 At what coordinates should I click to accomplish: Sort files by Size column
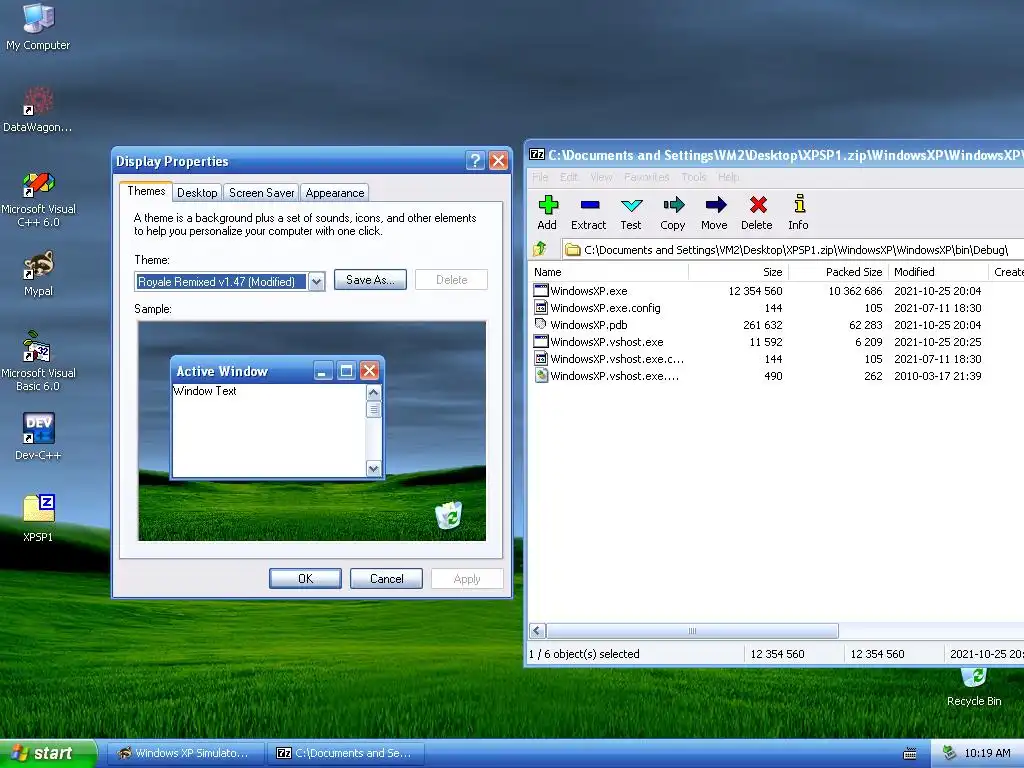pos(739,272)
